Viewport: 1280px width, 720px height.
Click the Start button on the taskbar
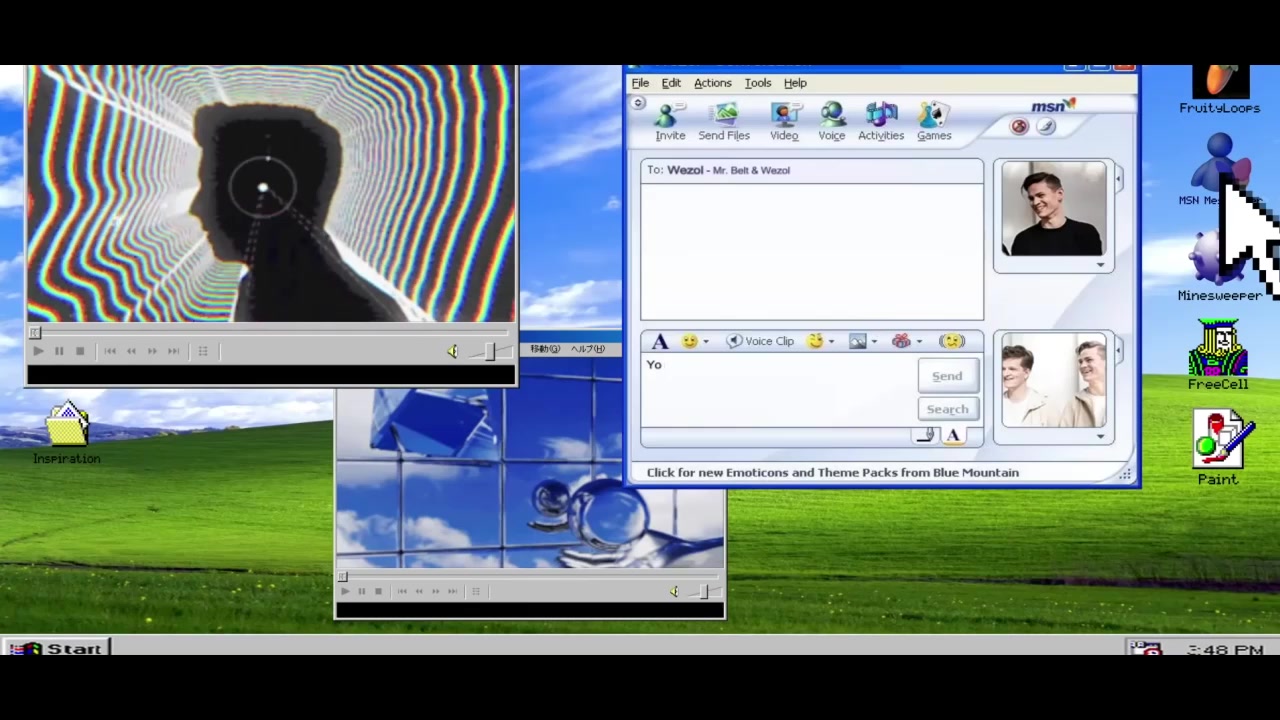[57, 648]
